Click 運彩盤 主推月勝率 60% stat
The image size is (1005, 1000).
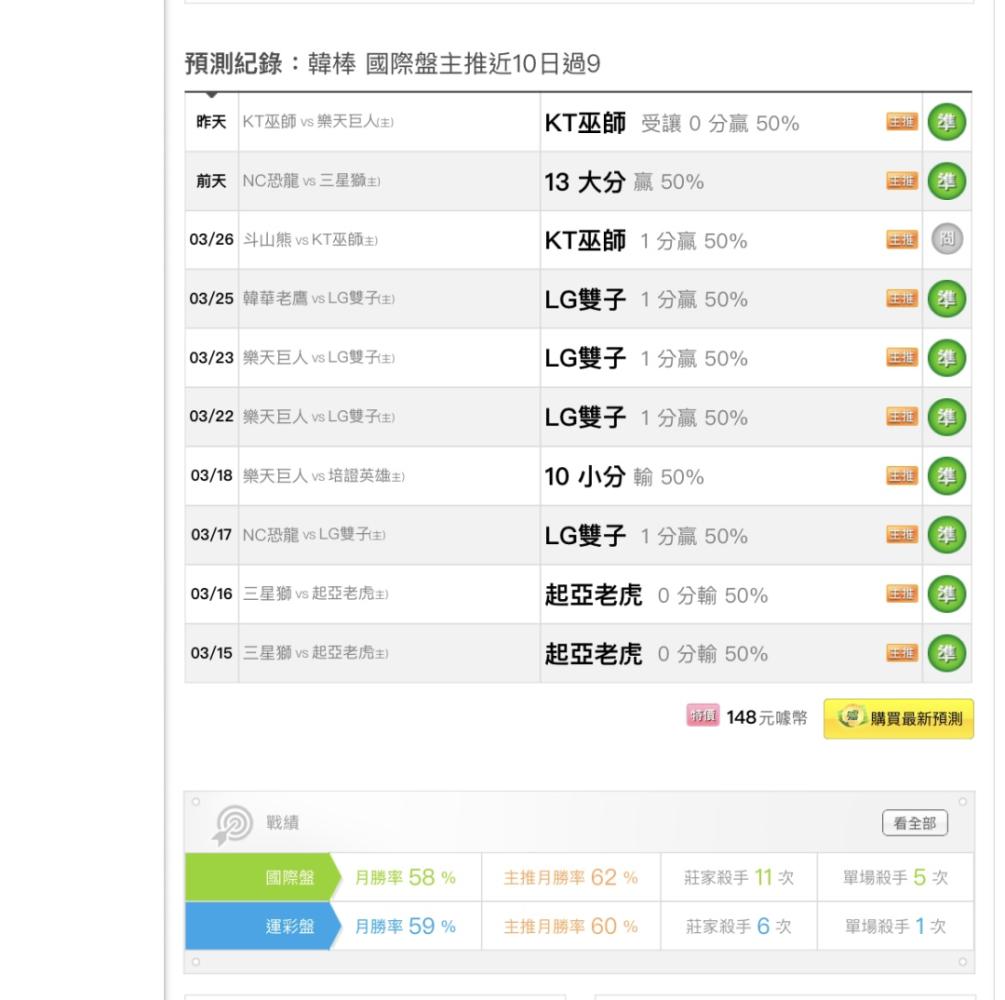[x=570, y=927]
